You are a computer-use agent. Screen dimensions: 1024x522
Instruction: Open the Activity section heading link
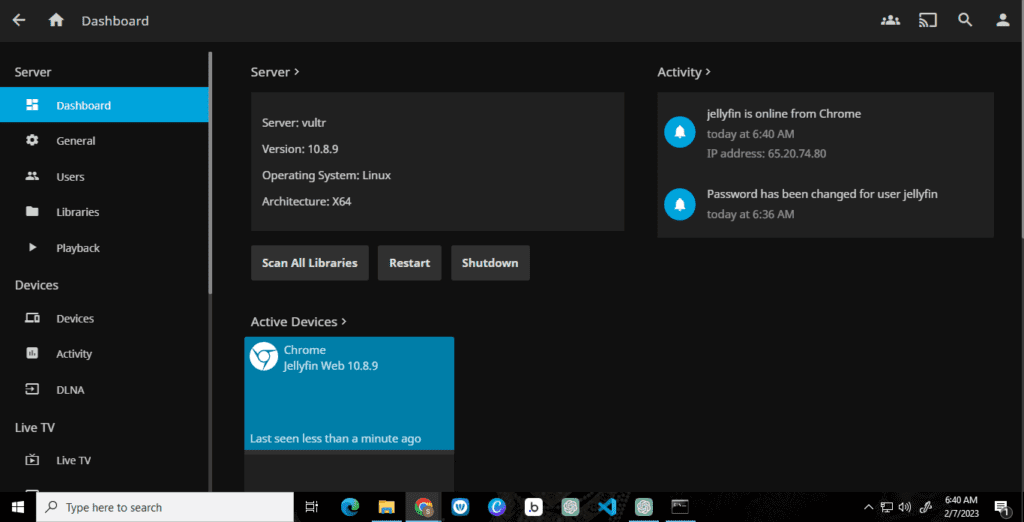tap(684, 72)
